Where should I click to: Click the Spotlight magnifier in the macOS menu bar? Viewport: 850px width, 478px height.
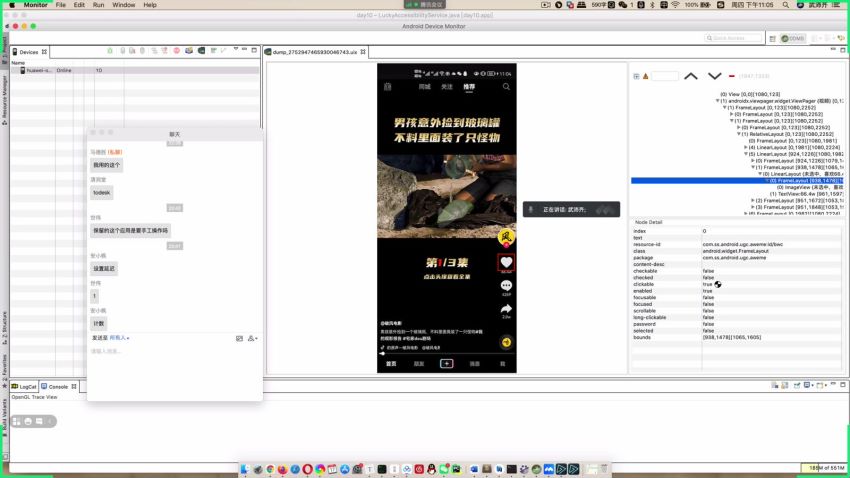pyautogui.click(x=785, y=5)
